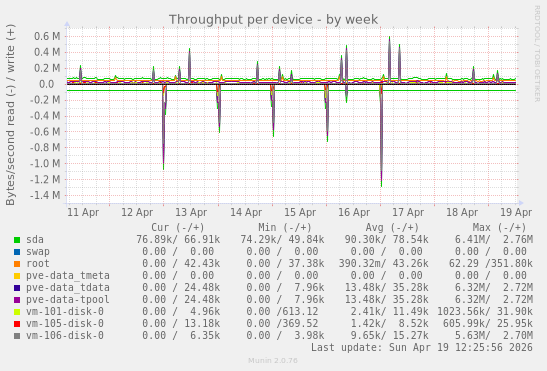Click the 'Max (-/+)' column header
The width and height of the screenshot is (547, 371).
click(x=499, y=228)
